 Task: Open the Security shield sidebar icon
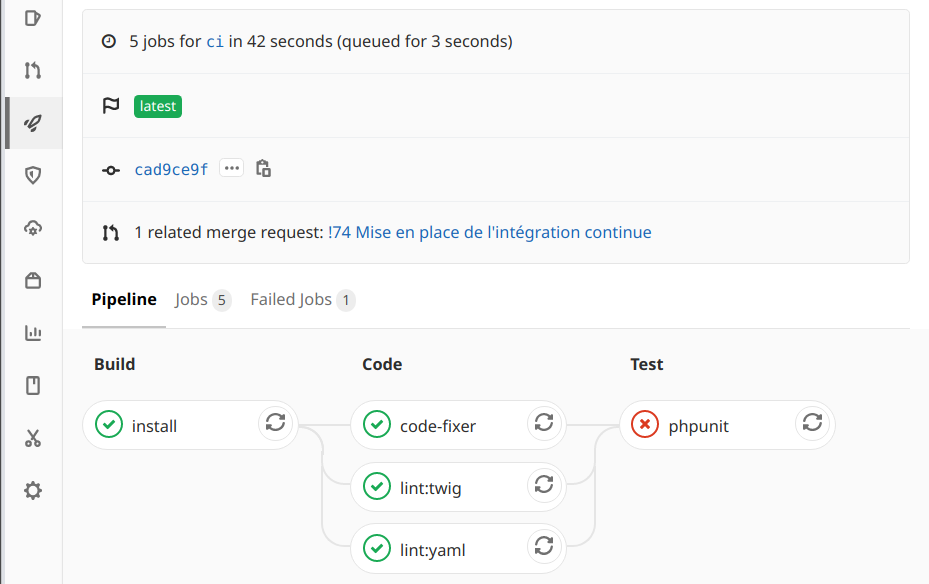pyautogui.click(x=33, y=175)
